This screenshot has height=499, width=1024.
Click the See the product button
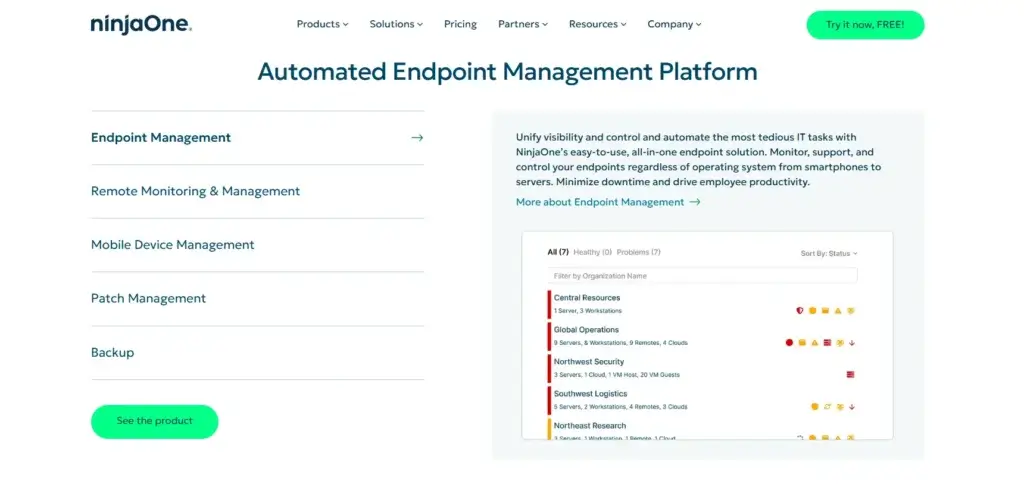coord(155,421)
